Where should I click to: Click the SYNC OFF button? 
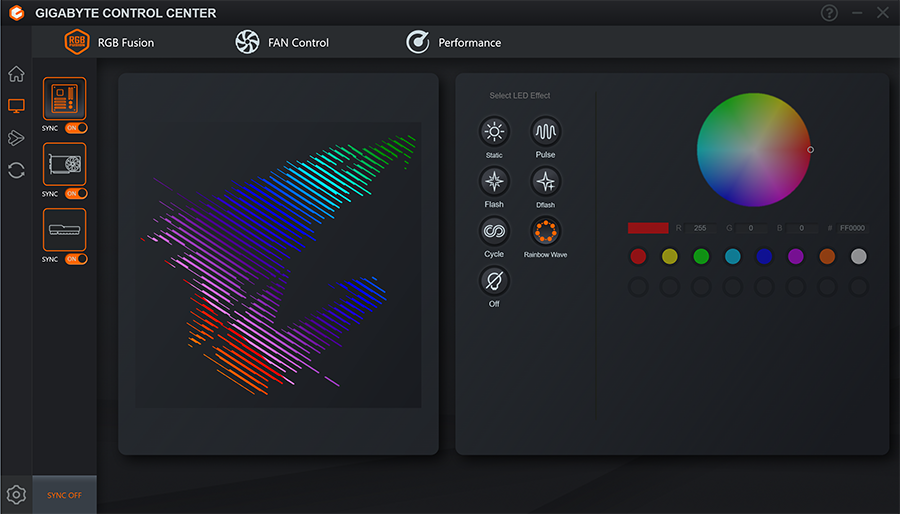pos(64,495)
